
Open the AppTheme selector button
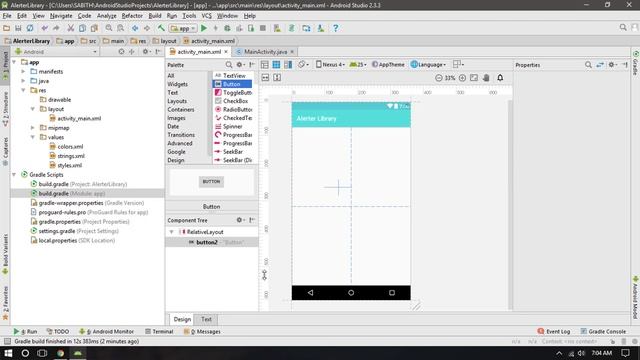click(388, 64)
